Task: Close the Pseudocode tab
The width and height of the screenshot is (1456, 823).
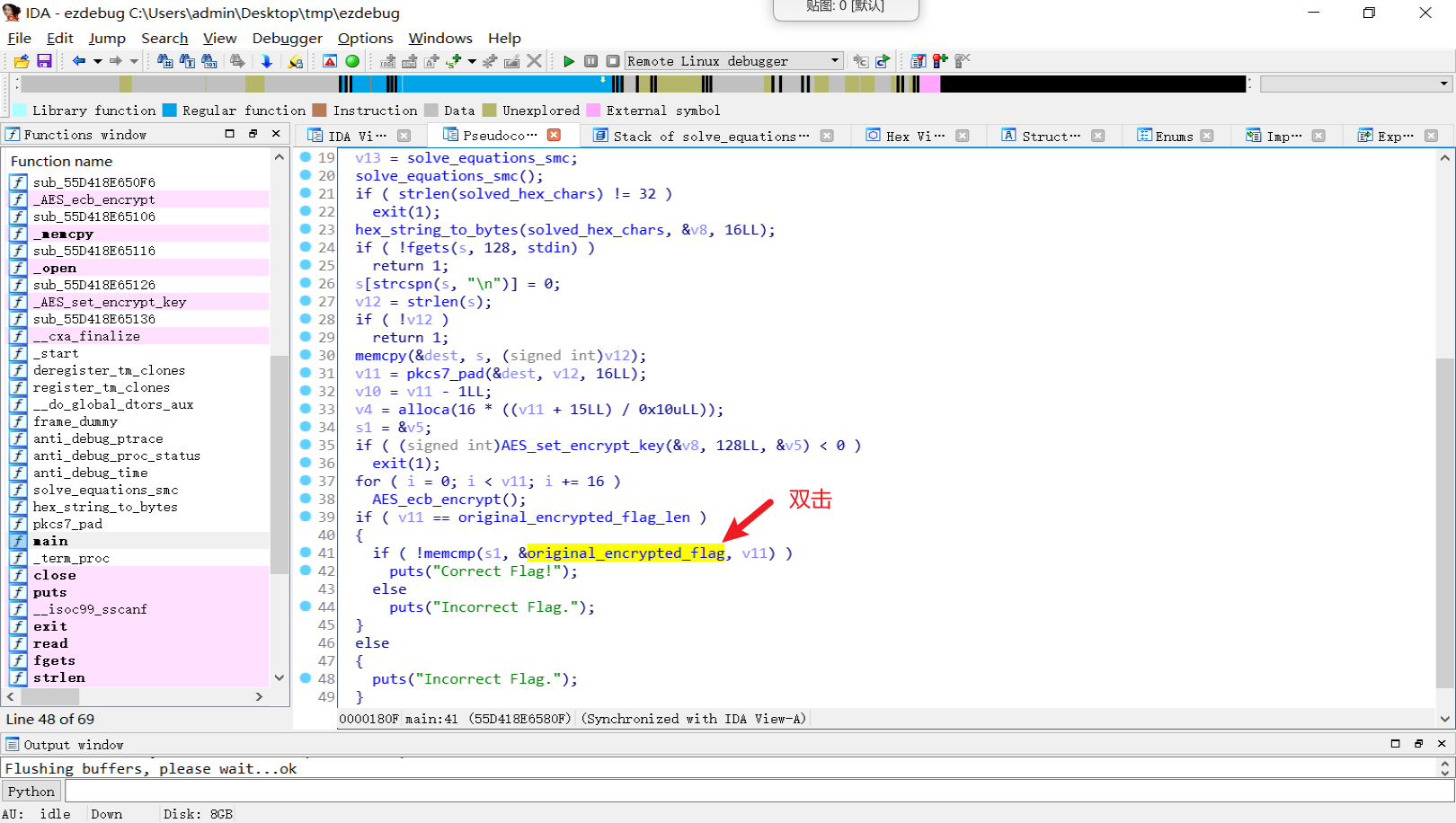Action: pos(555,135)
